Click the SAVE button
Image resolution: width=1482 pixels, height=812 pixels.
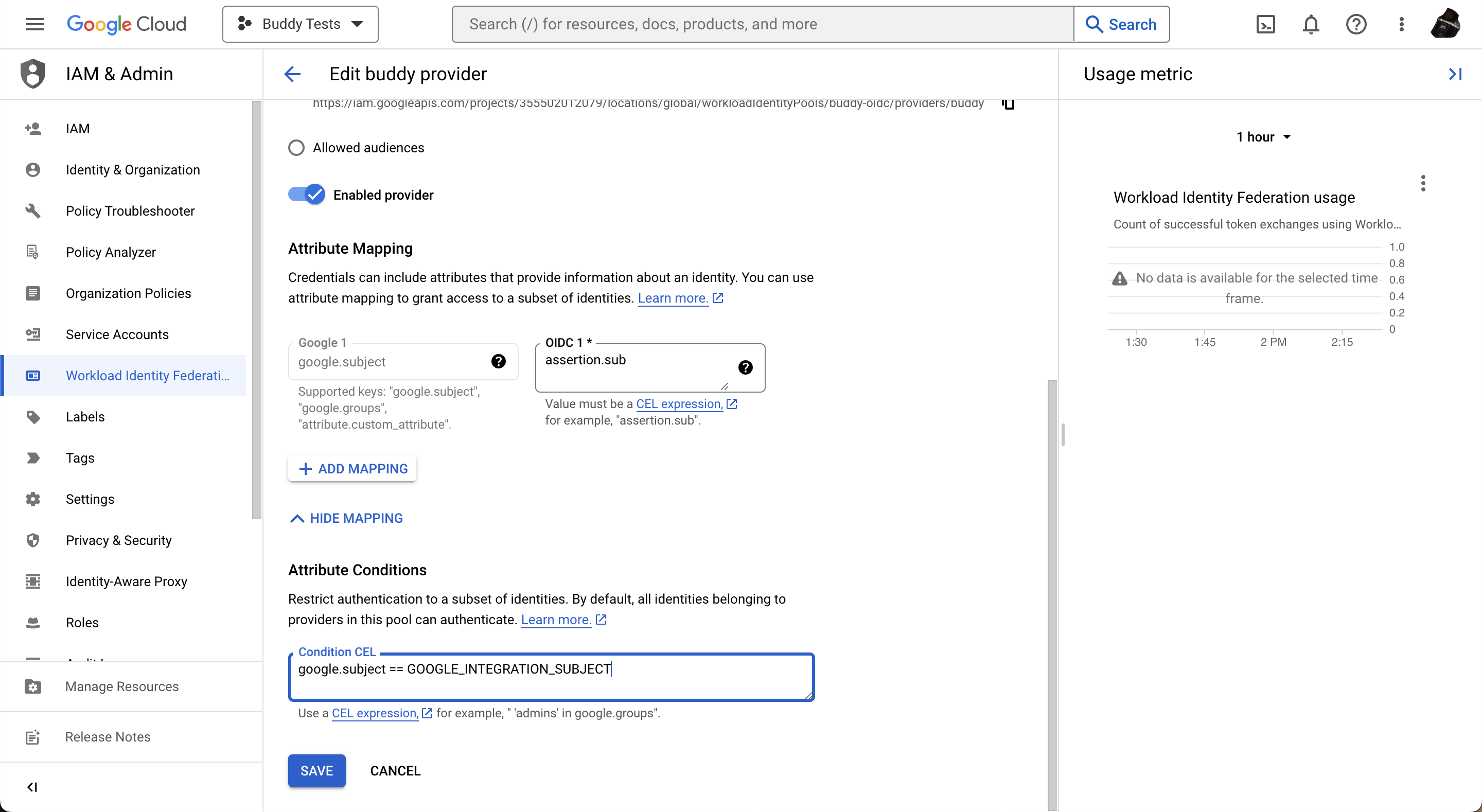(316, 770)
